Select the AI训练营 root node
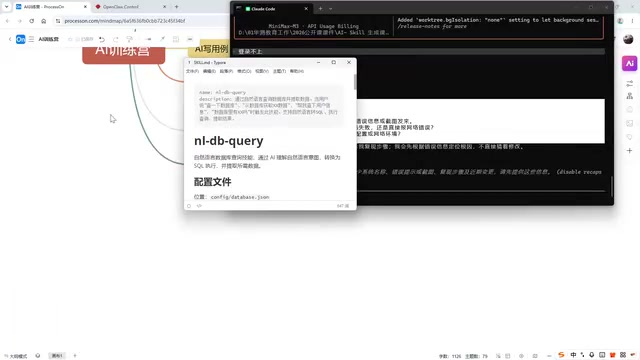The height and width of the screenshot is (360, 640). (x=124, y=55)
